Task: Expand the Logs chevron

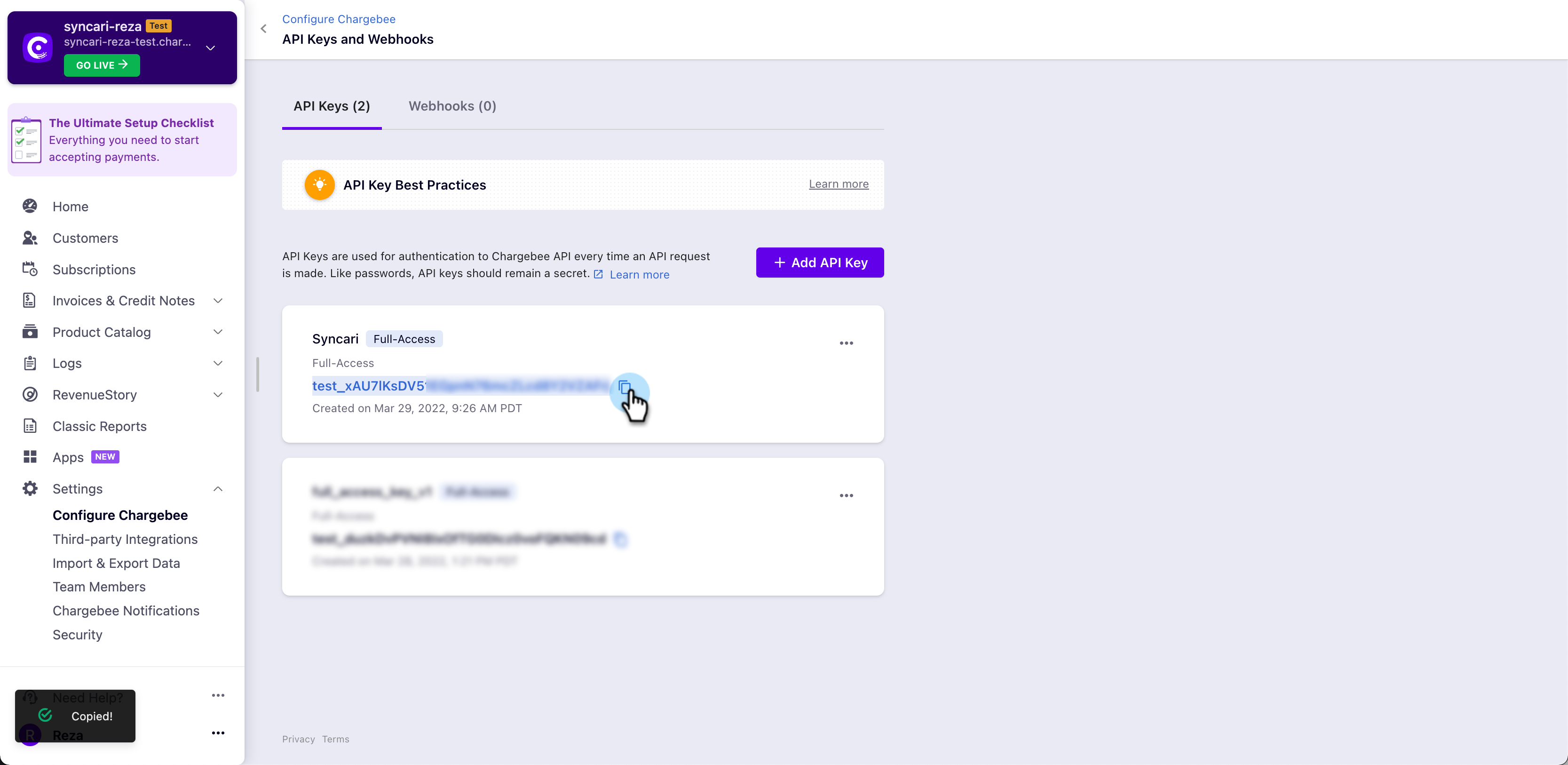Action: [x=218, y=363]
